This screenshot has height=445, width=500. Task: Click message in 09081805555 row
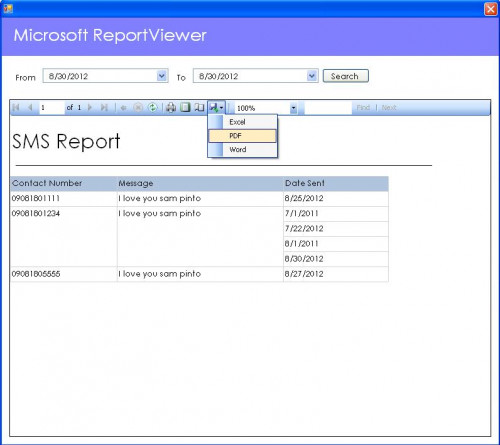point(200,274)
